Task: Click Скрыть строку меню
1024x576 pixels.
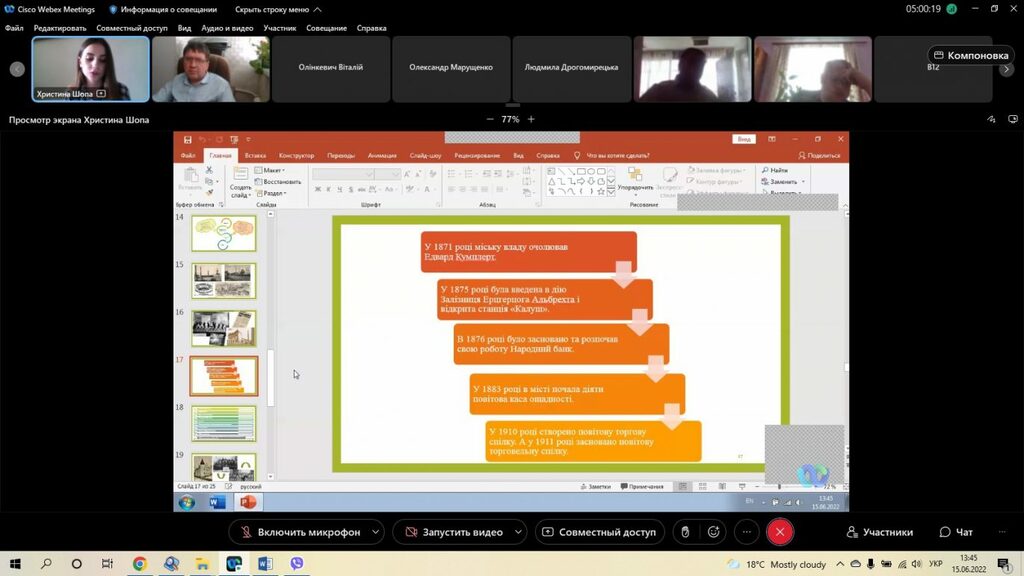Action: tap(272, 9)
